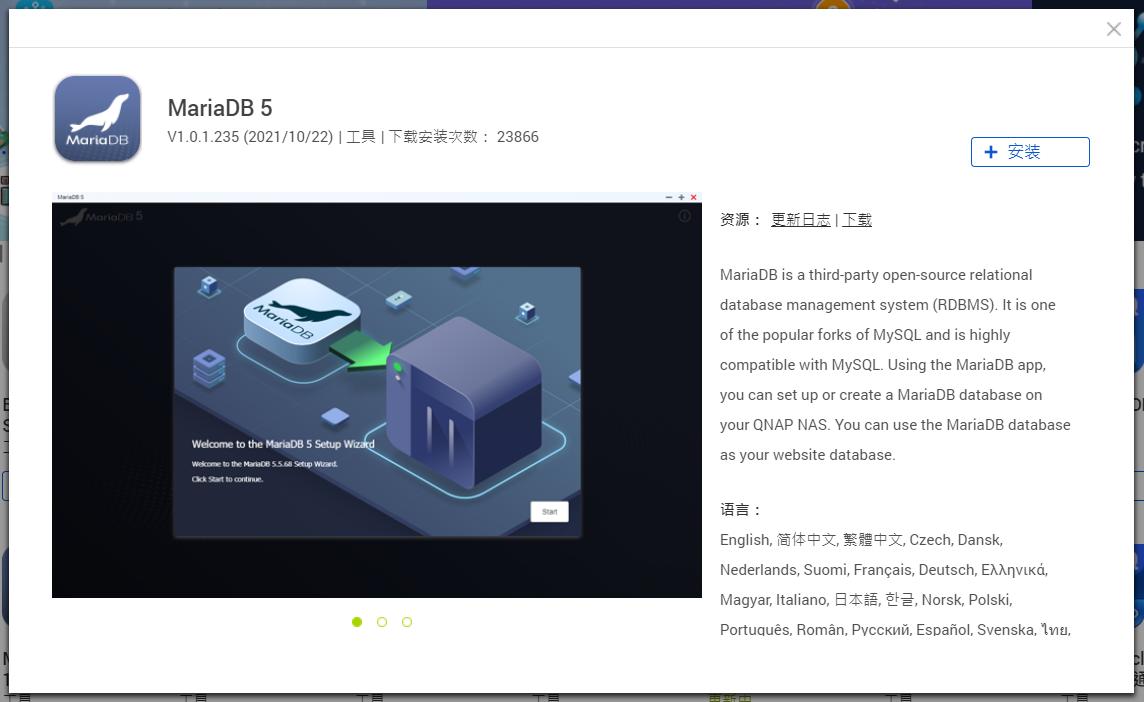This screenshot has height=702, width=1144.
Task: Open the info icon on the screenshot preview
Action: pyautogui.click(x=685, y=216)
